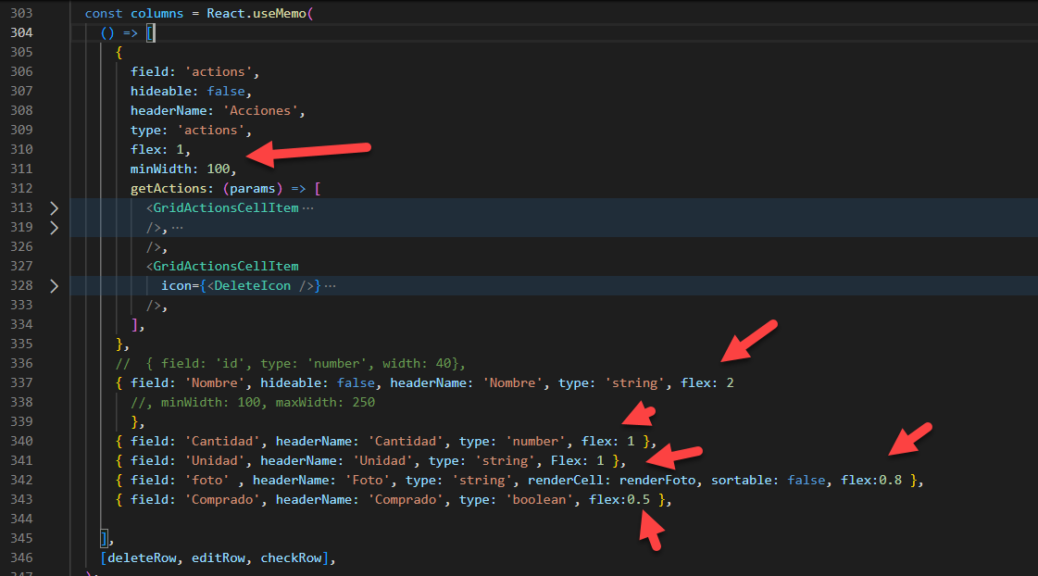Image resolution: width=1038 pixels, height=576 pixels.
Task: Place cursor on flex:0.8 value
Action: [890, 480]
